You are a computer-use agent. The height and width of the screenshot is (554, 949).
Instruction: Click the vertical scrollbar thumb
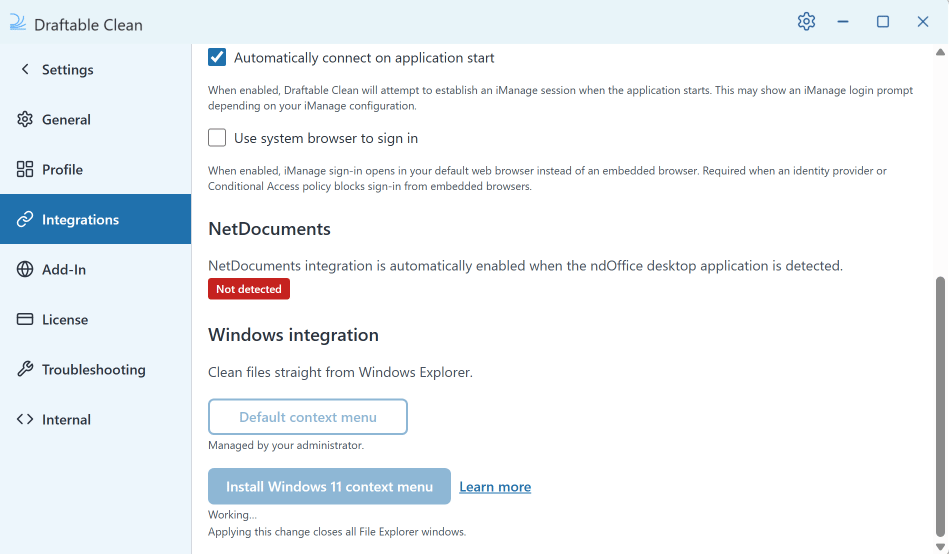[940, 406]
